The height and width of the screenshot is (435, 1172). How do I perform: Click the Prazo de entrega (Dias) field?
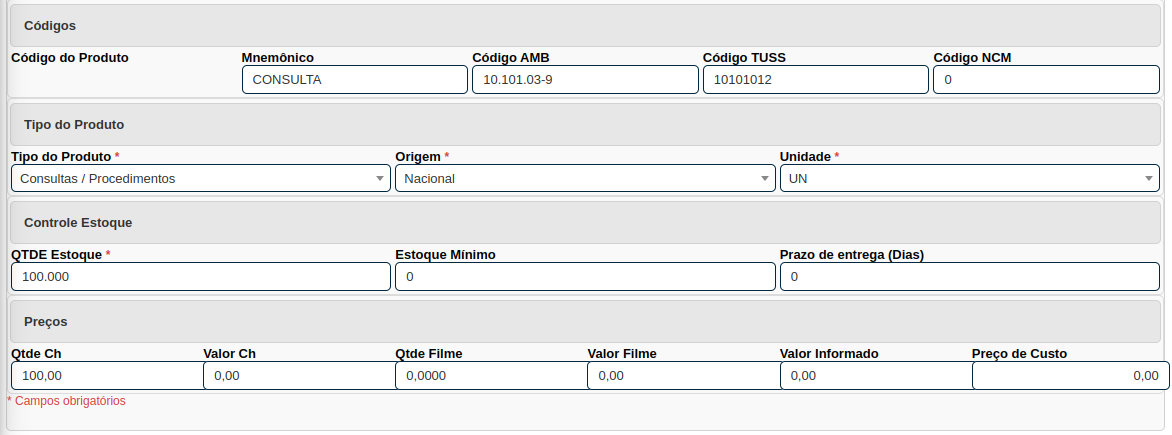pos(969,277)
